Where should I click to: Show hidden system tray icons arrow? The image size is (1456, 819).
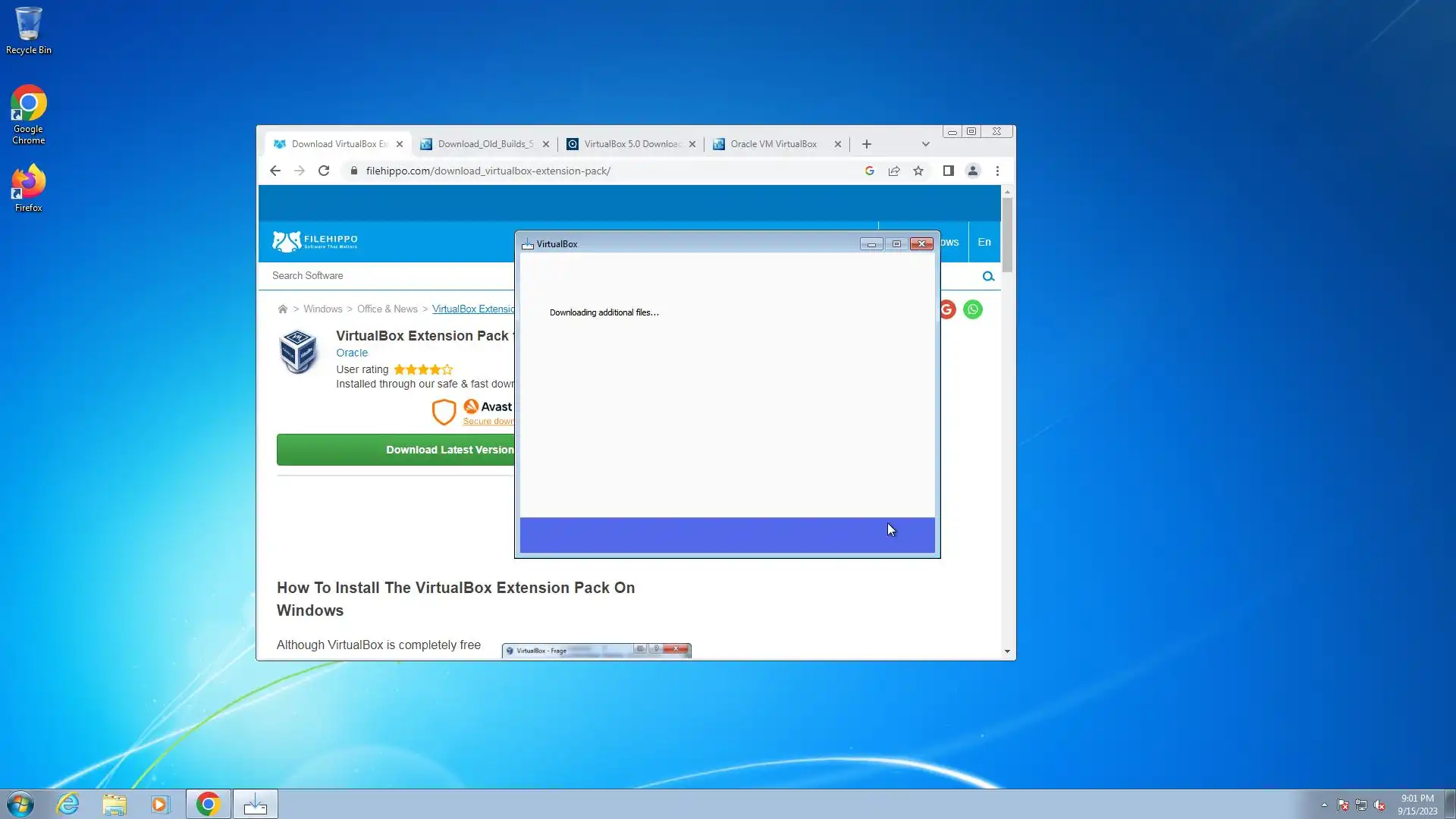click(1324, 805)
